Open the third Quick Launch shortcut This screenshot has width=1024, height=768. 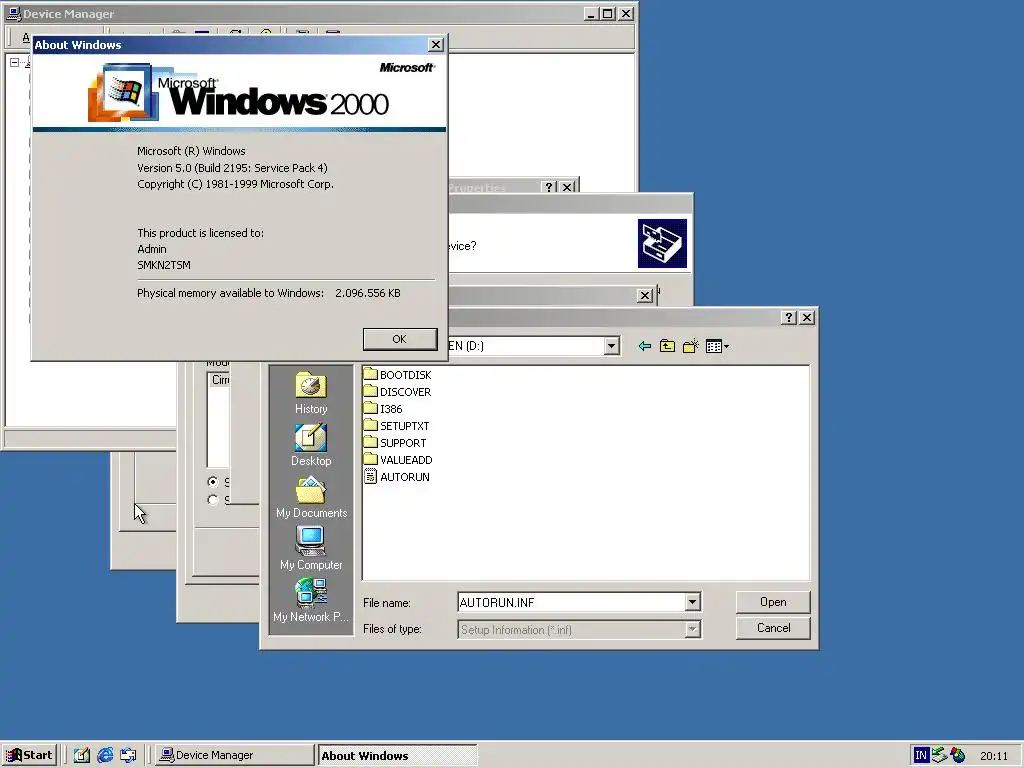(128, 755)
